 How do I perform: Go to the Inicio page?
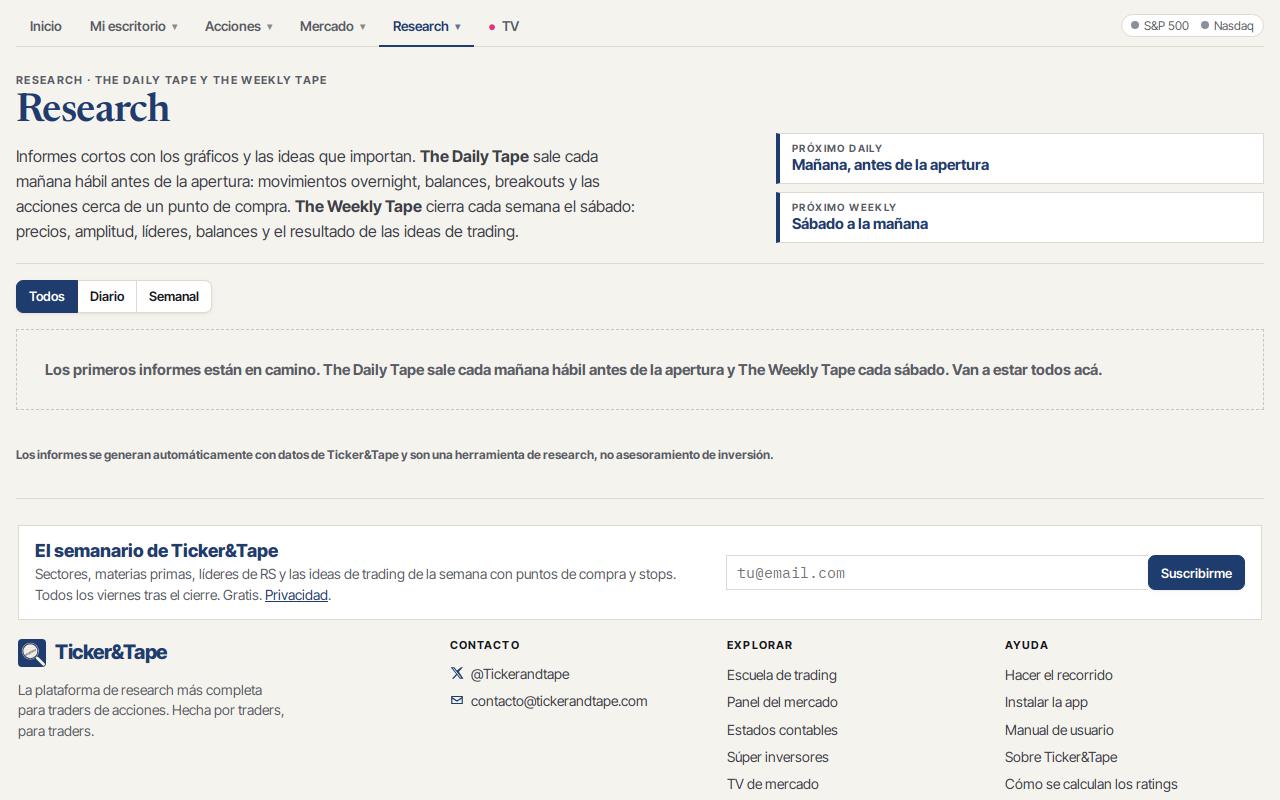(x=46, y=26)
